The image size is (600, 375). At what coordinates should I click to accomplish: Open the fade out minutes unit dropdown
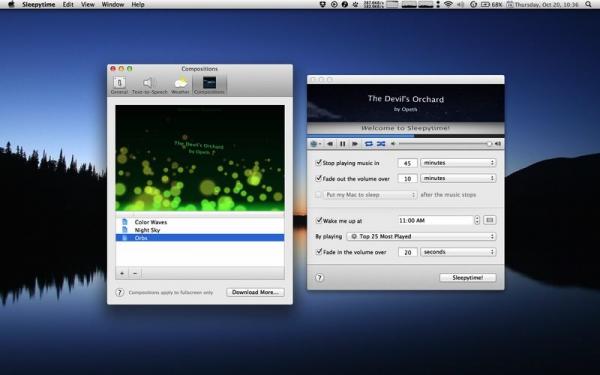458,178
